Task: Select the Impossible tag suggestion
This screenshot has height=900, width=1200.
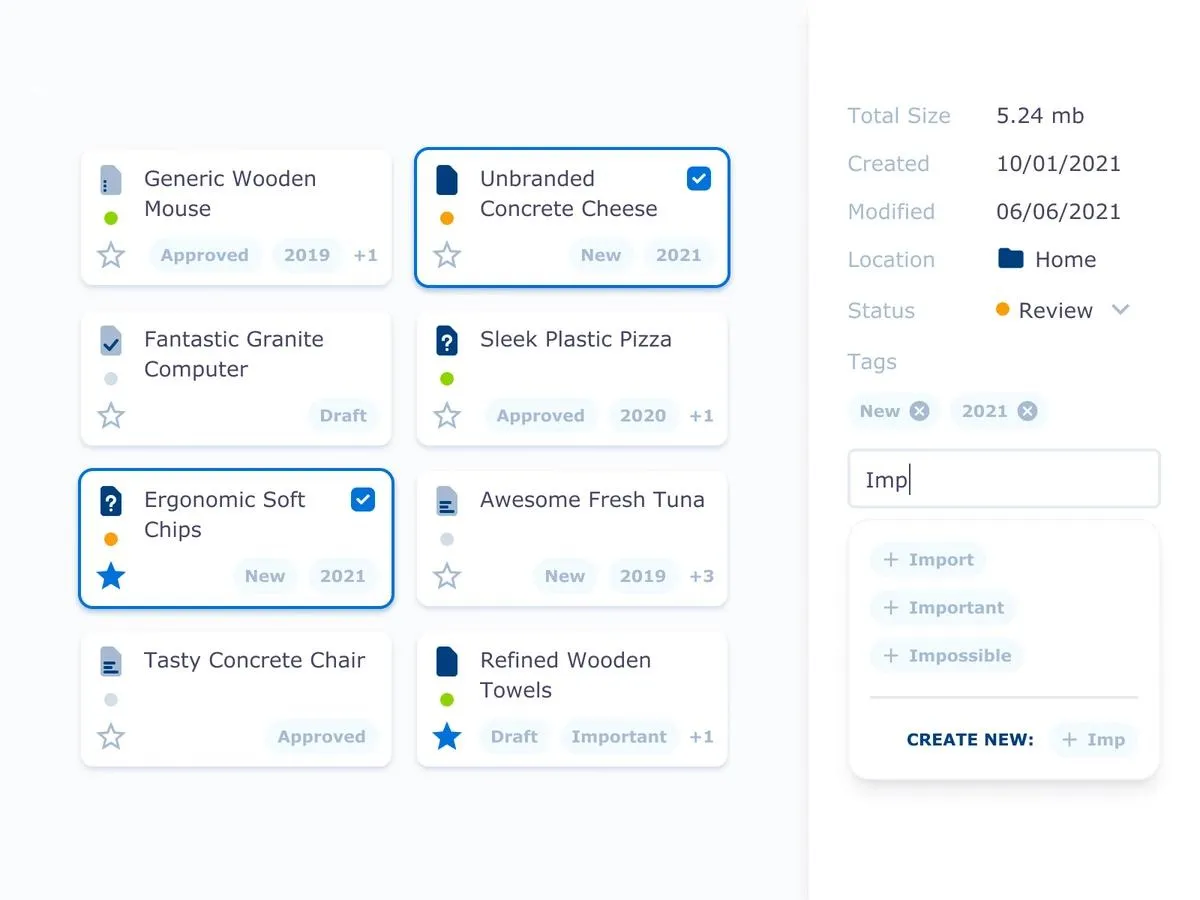Action: (946, 656)
